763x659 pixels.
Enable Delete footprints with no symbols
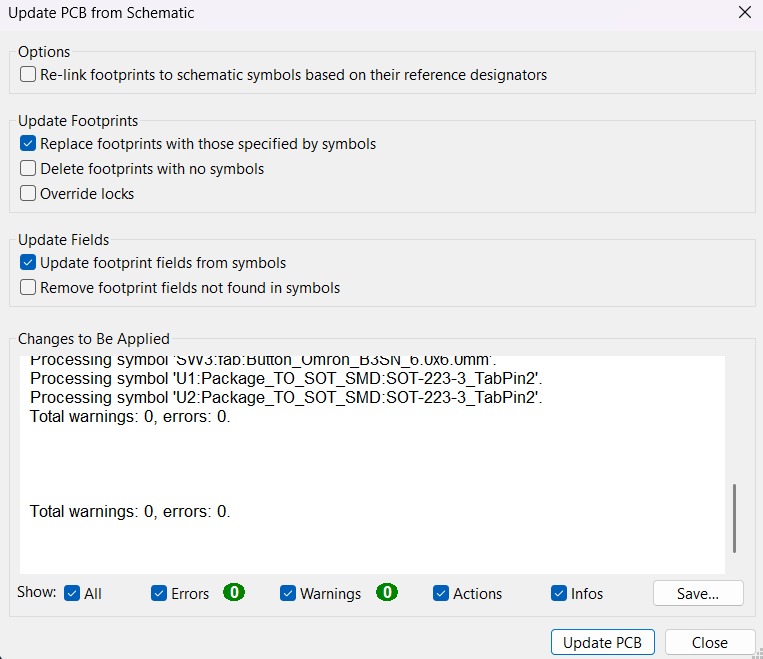pyautogui.click(x=28, y=169)
